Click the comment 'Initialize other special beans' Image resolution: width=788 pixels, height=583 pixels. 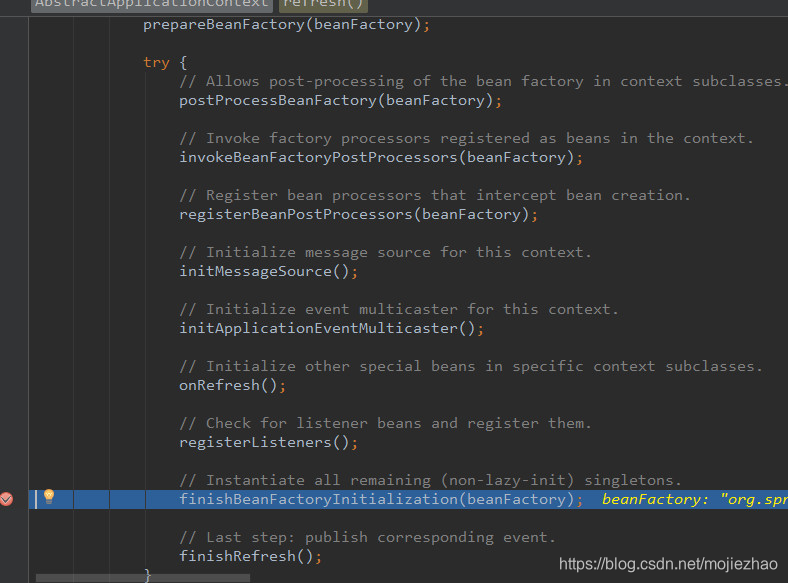coord(471,366)
